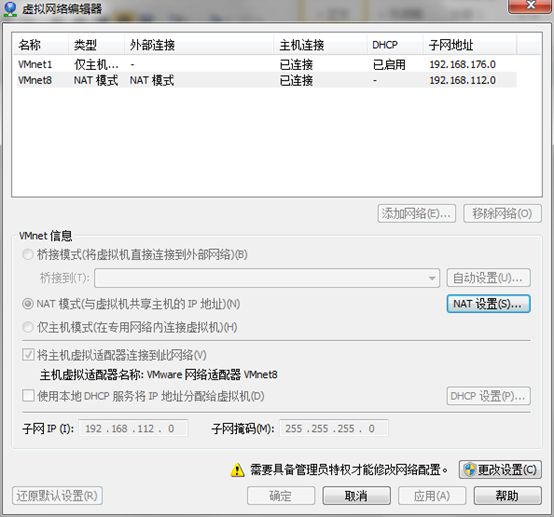This screenshot has width=554, height=517.
Task: Sort by DHCP column header
Action: point(395,45)
